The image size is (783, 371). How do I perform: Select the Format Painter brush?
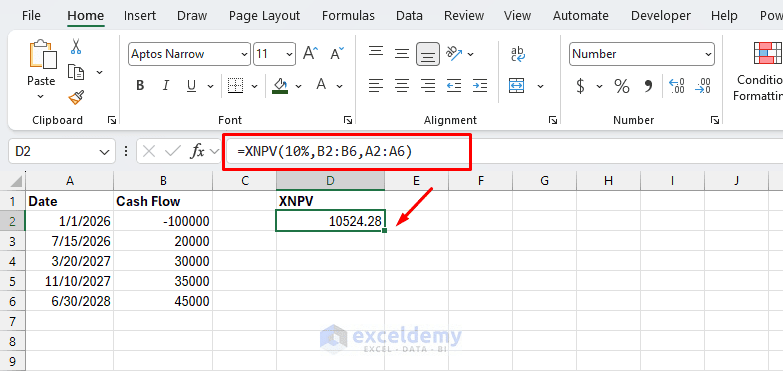click(x=76, y=97)
